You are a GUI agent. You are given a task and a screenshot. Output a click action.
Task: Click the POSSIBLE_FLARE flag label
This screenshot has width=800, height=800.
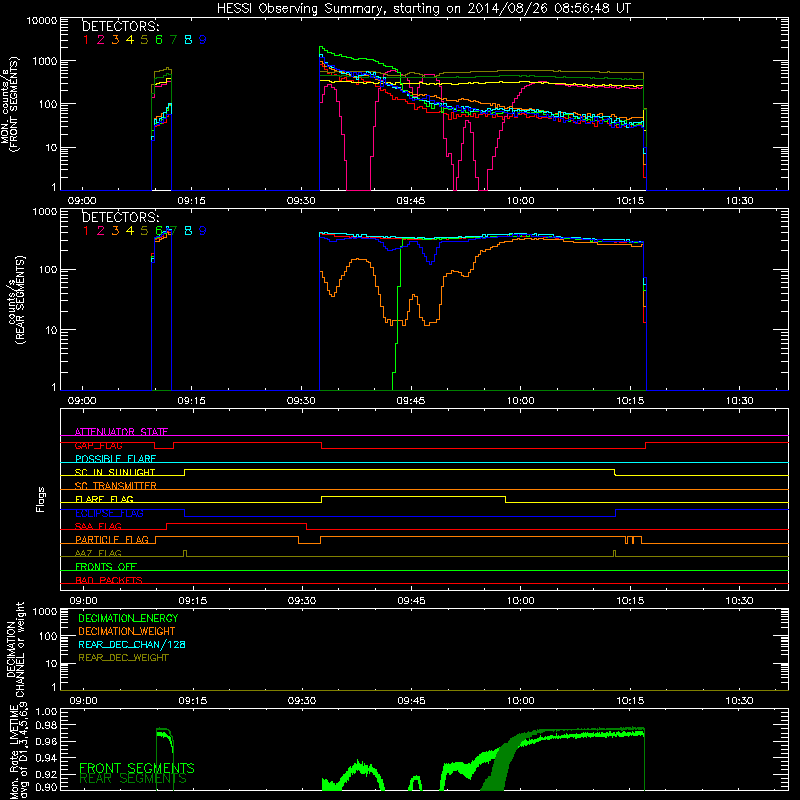tap(115, 459)
